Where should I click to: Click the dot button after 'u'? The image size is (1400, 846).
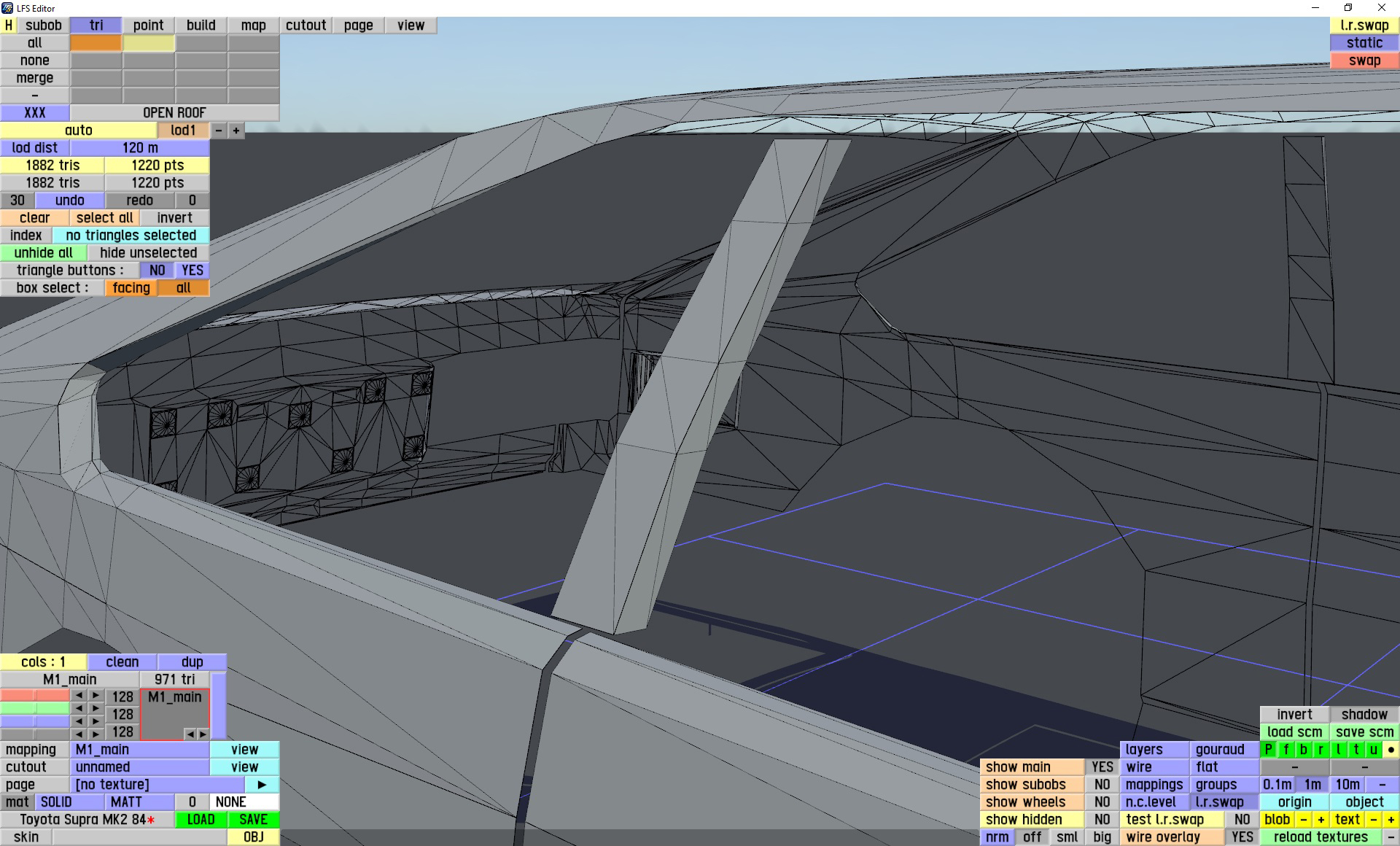(1391, 749)
